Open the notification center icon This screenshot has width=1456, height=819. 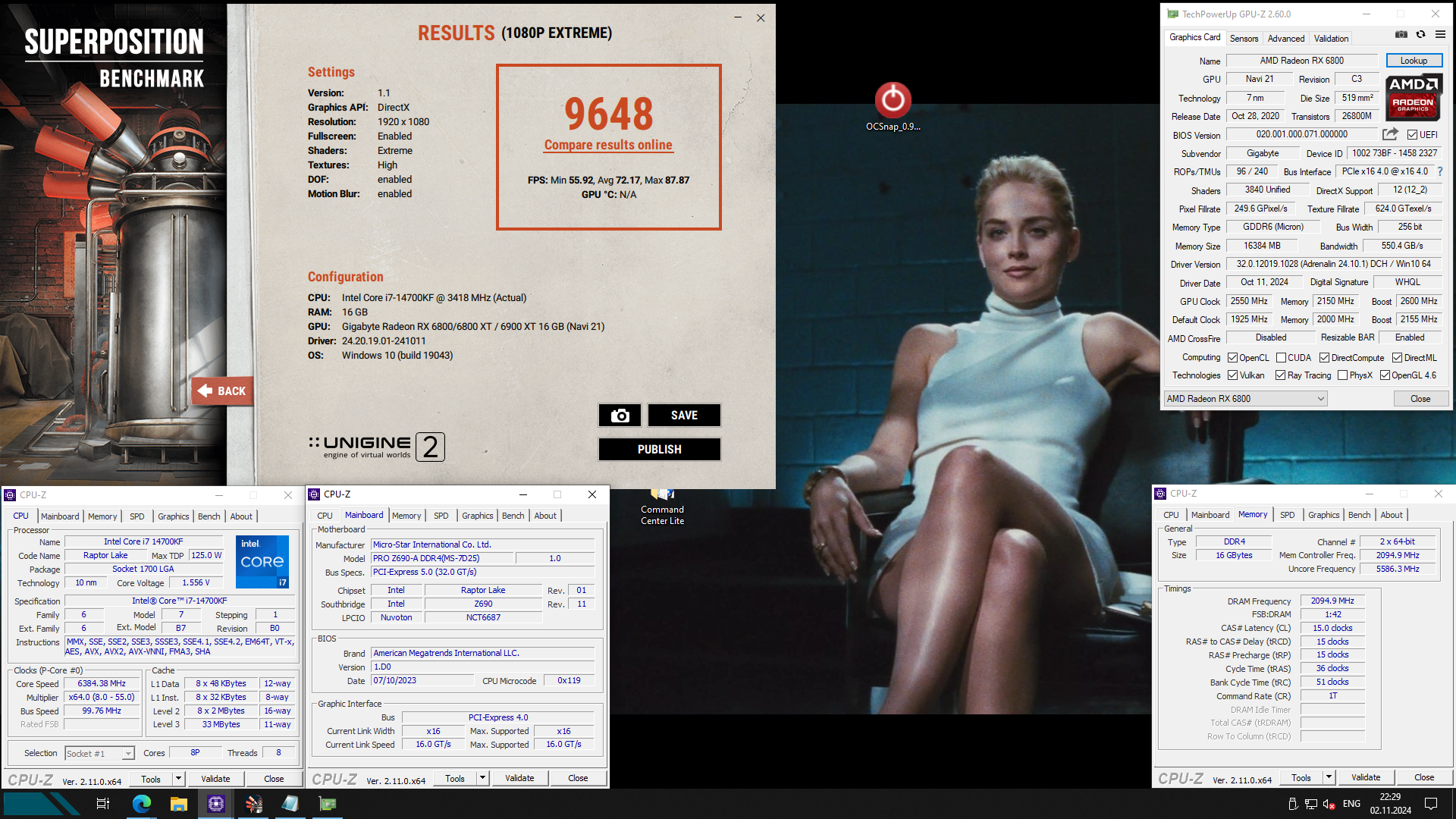[x=1431, y=804]
